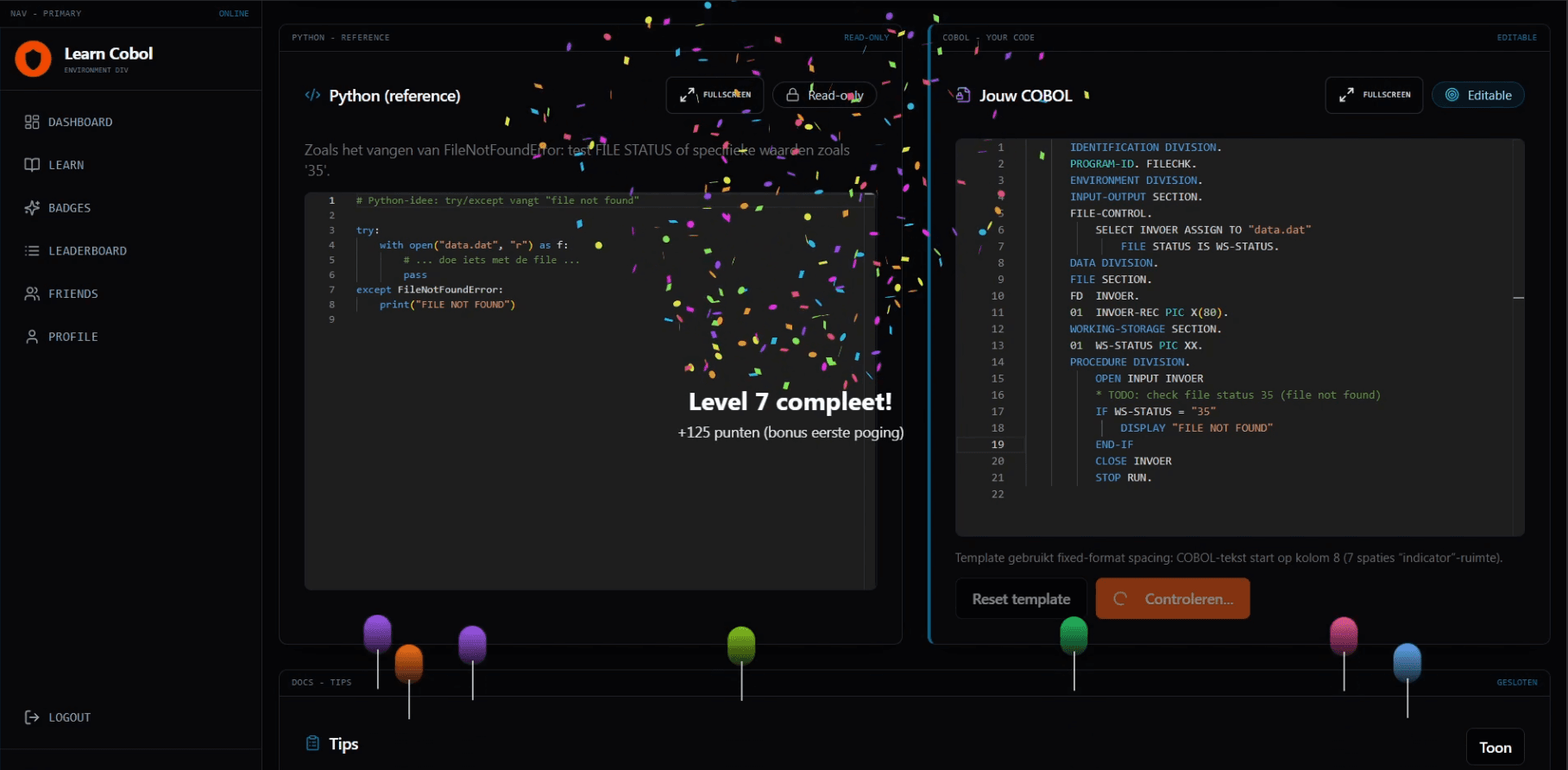The height and width of the screenshot is (770, 1568).
Task: Click the Logout arrow icon
Action: (x=32, y=717)
